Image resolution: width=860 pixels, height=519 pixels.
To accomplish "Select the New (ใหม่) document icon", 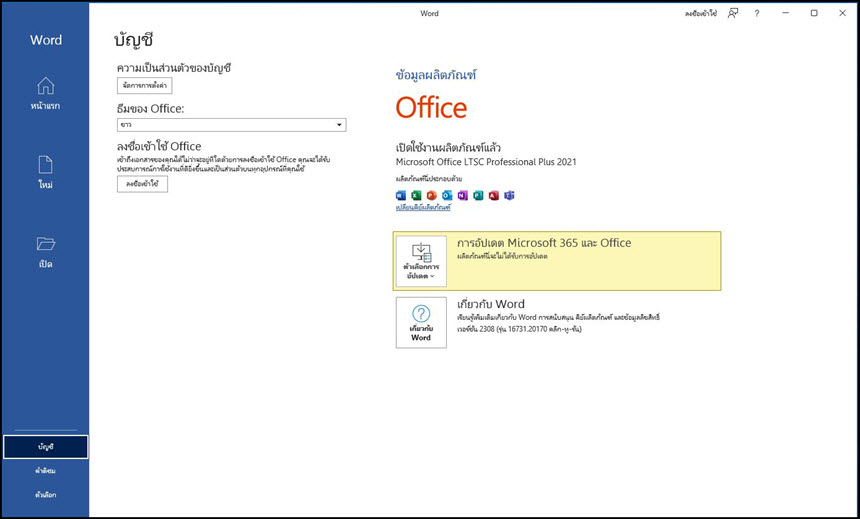I will coord(46,165).
